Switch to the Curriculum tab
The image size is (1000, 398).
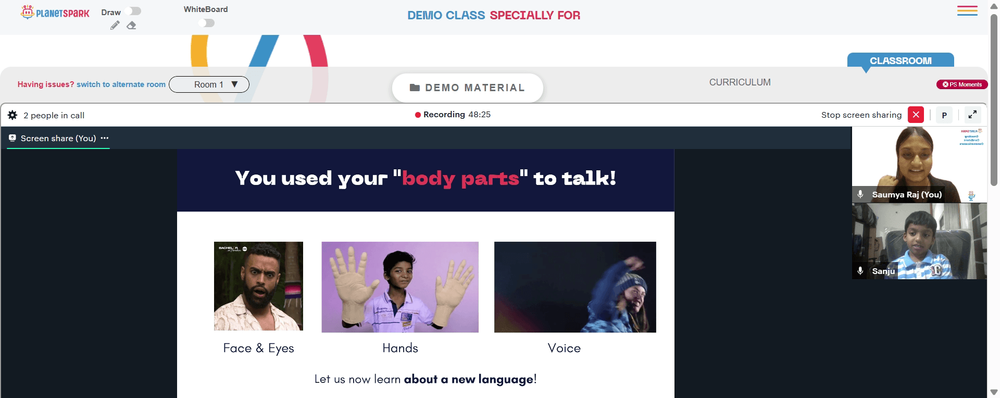740,82
